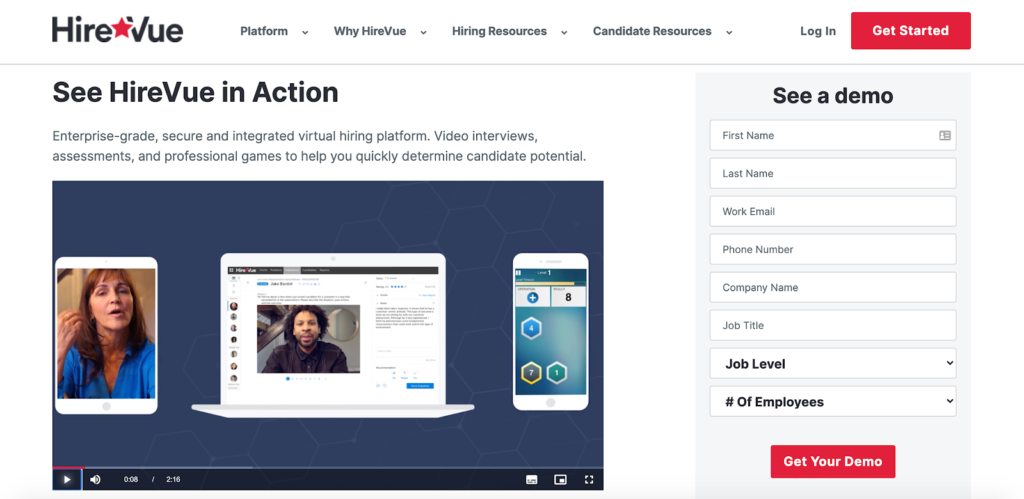
Task: Click the Log In link
Action: pos(818,31)
